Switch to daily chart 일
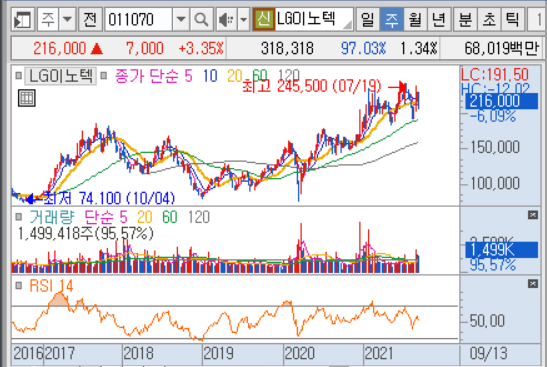Screen dimensions: 547x367 tap(368, 20)
